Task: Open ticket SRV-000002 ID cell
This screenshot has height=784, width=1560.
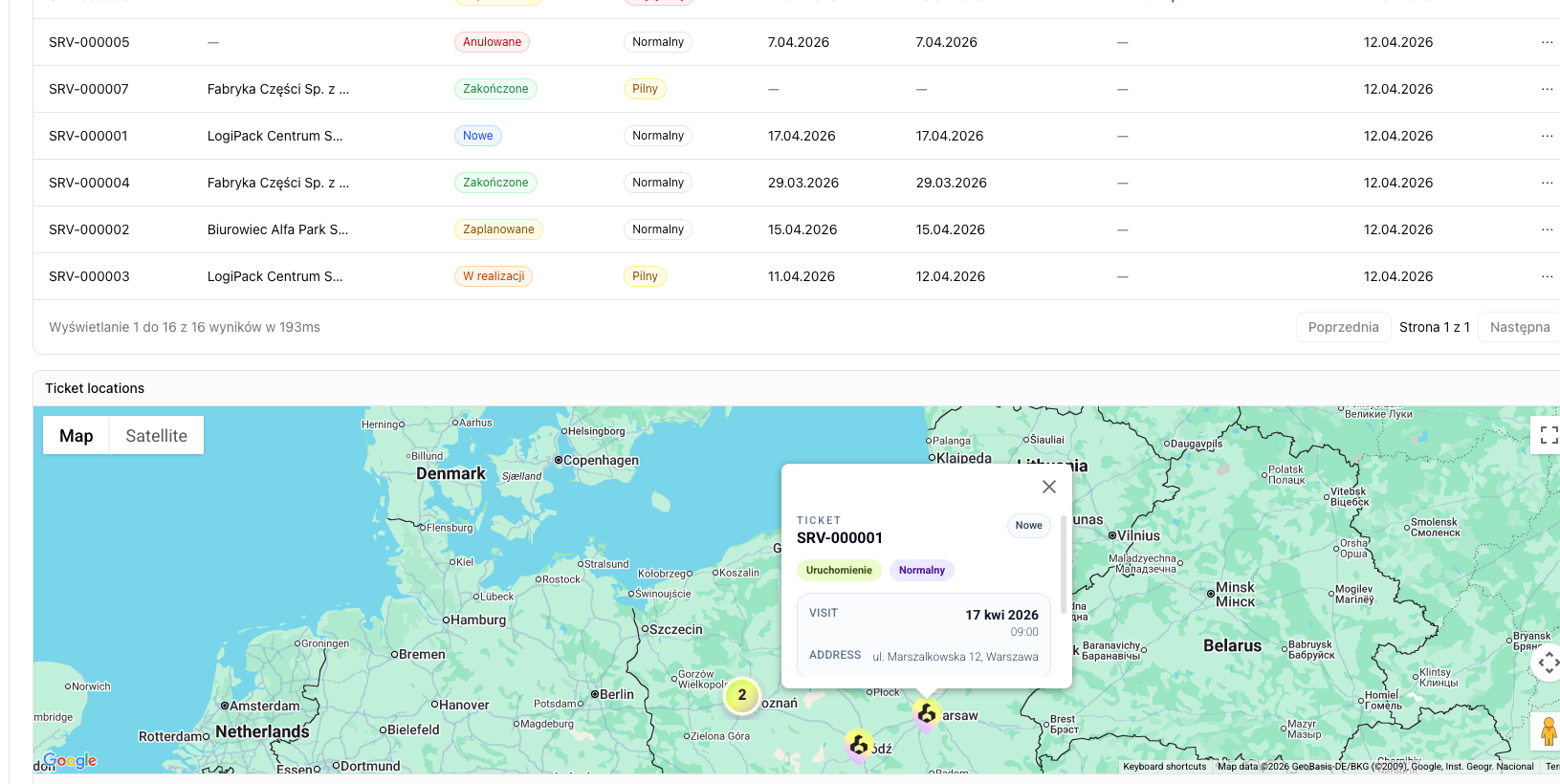Action: coord(89,229)
